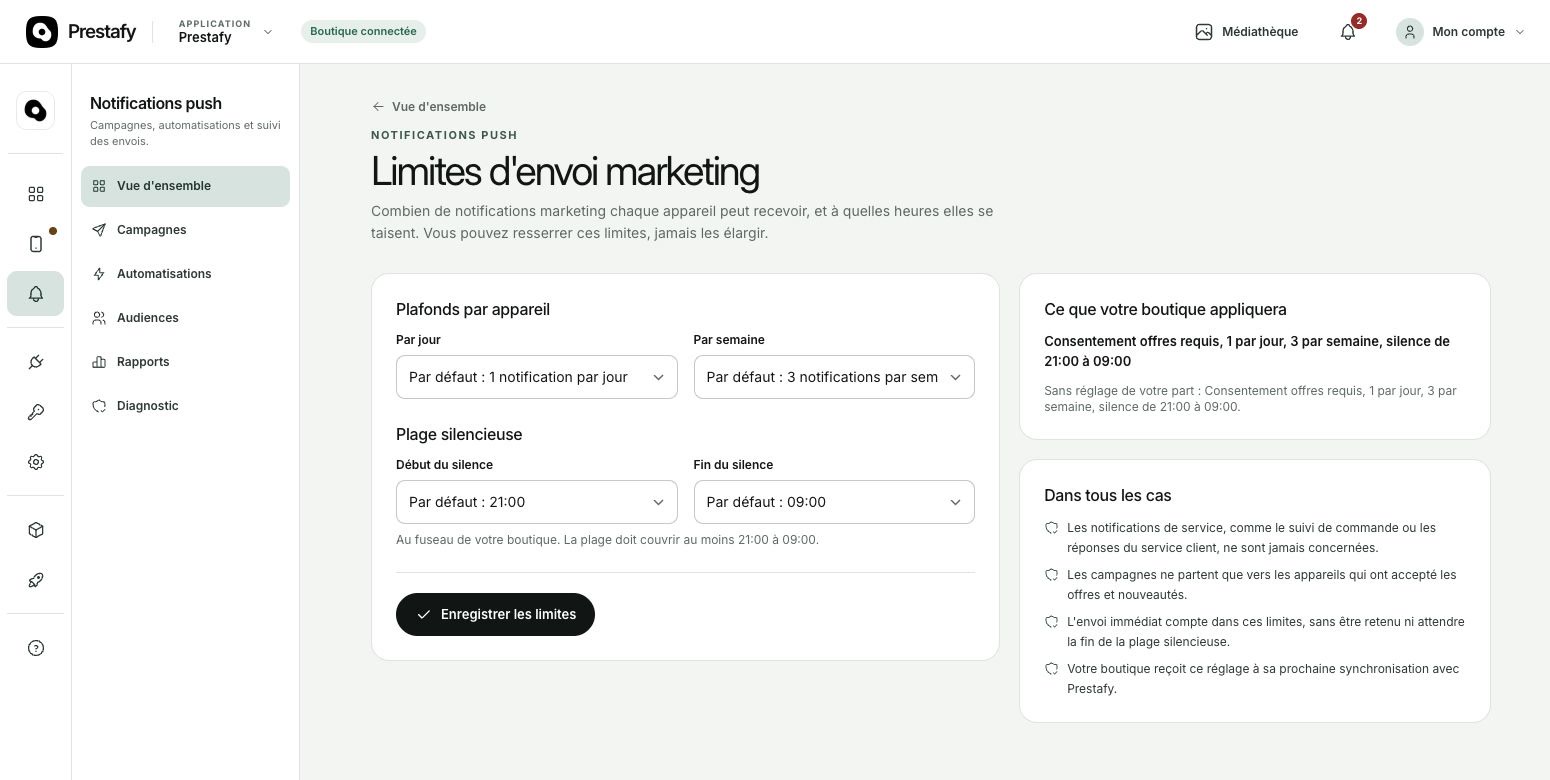This screenshot has width=1550, height=780.
Task: Open the key icon in the left rail
Action: 36,412
